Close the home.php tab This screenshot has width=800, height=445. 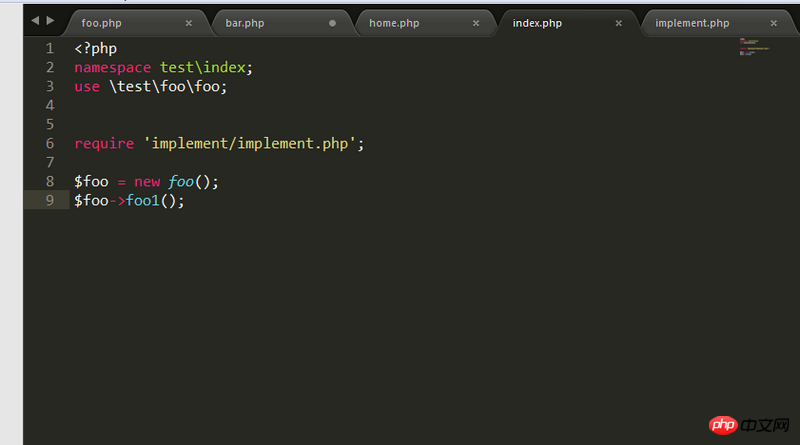[476, 23]
